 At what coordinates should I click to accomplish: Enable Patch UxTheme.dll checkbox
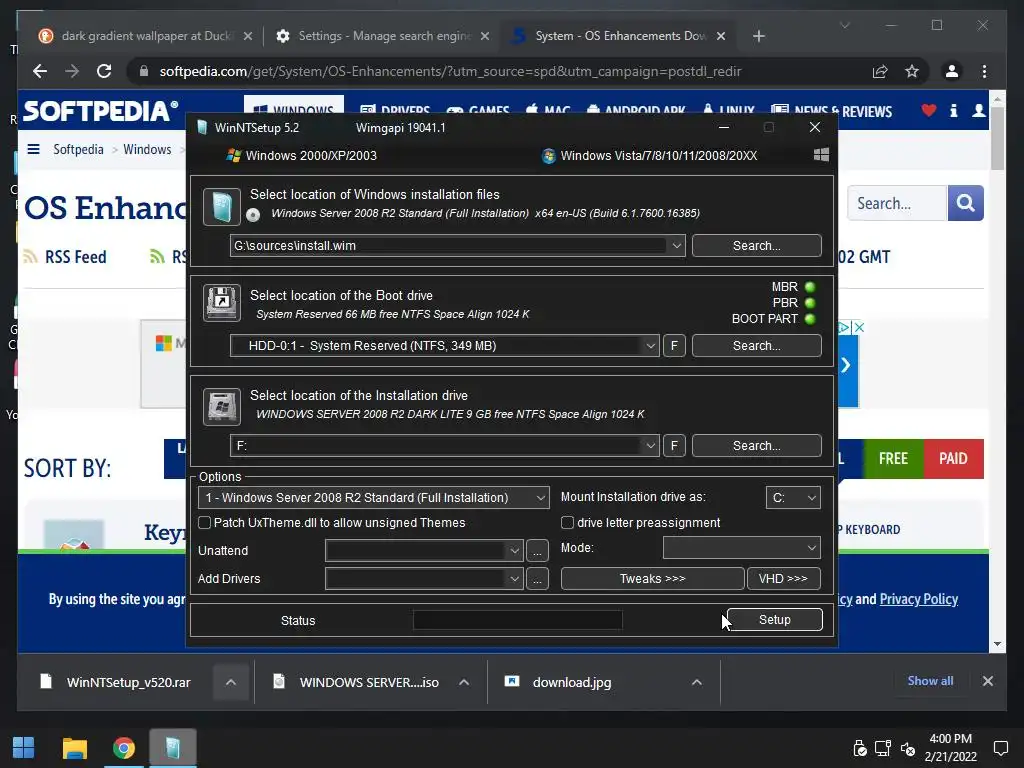pyautogui.click(x=204, y=522)
